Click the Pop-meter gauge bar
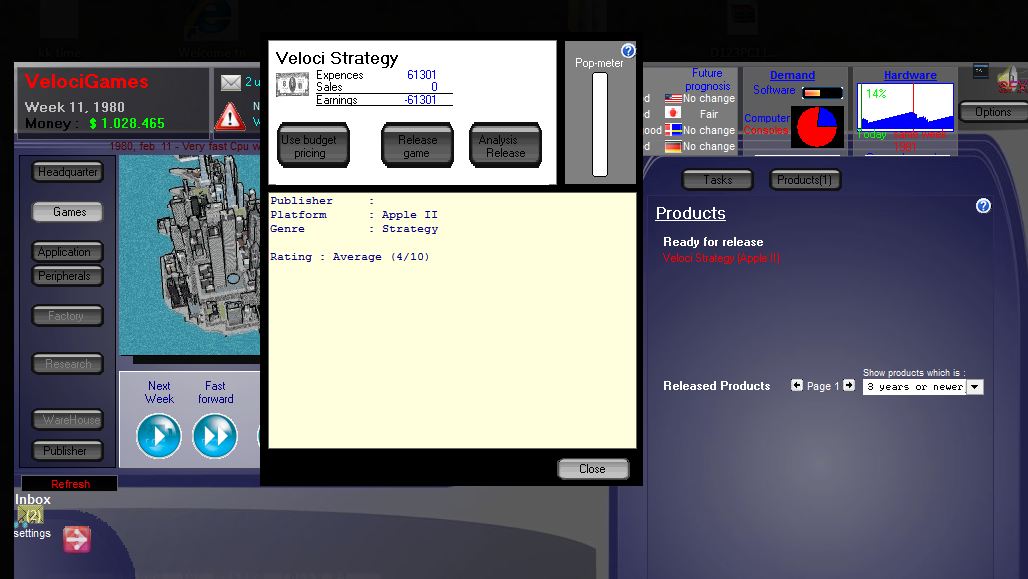The width and height of the screenshot is (1028, 579). click(x=599, y=125)
